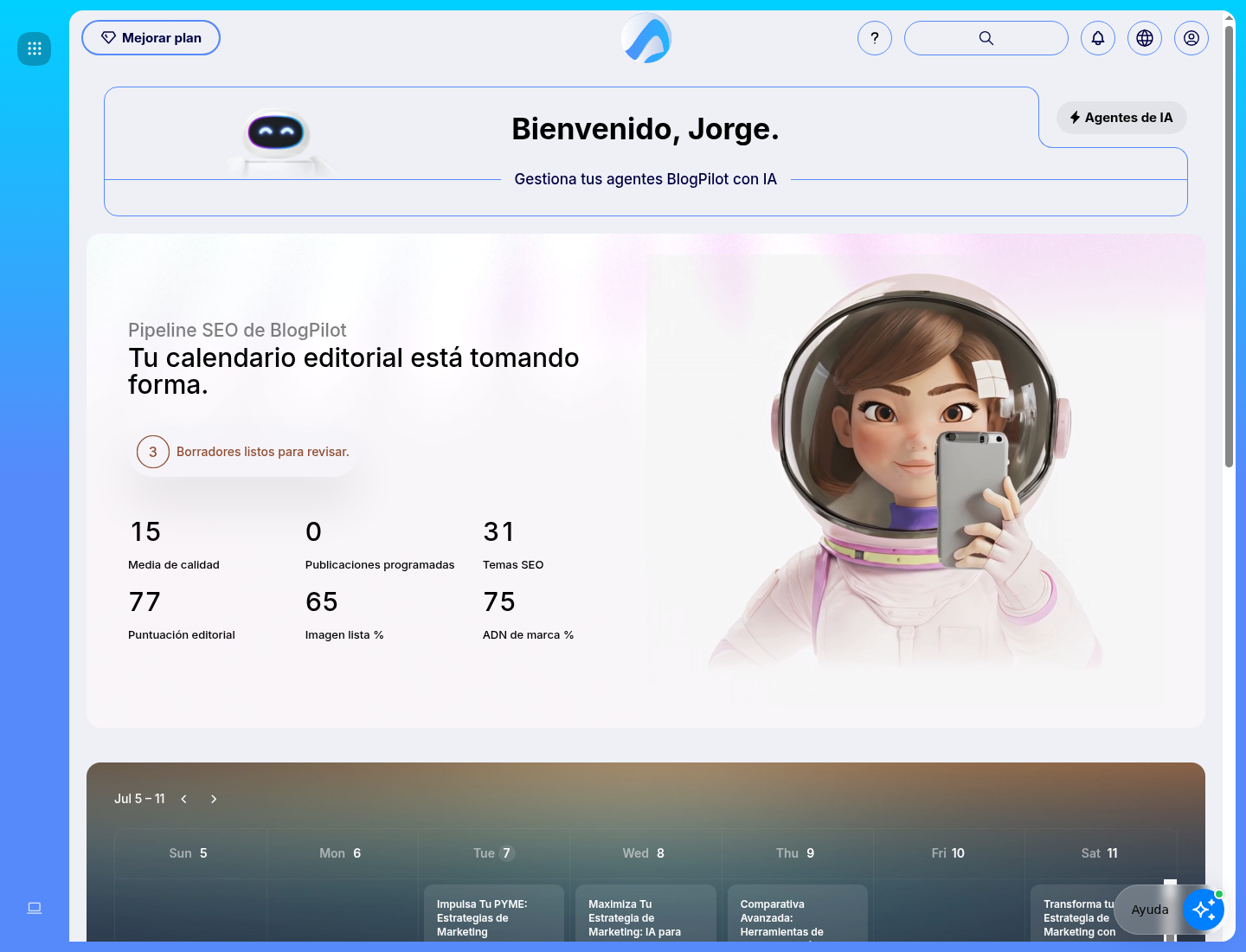This screenshot has width=1246, height=952.
Task: Click the robot mascot in welcome banner
Action: [x=277, y=143]
